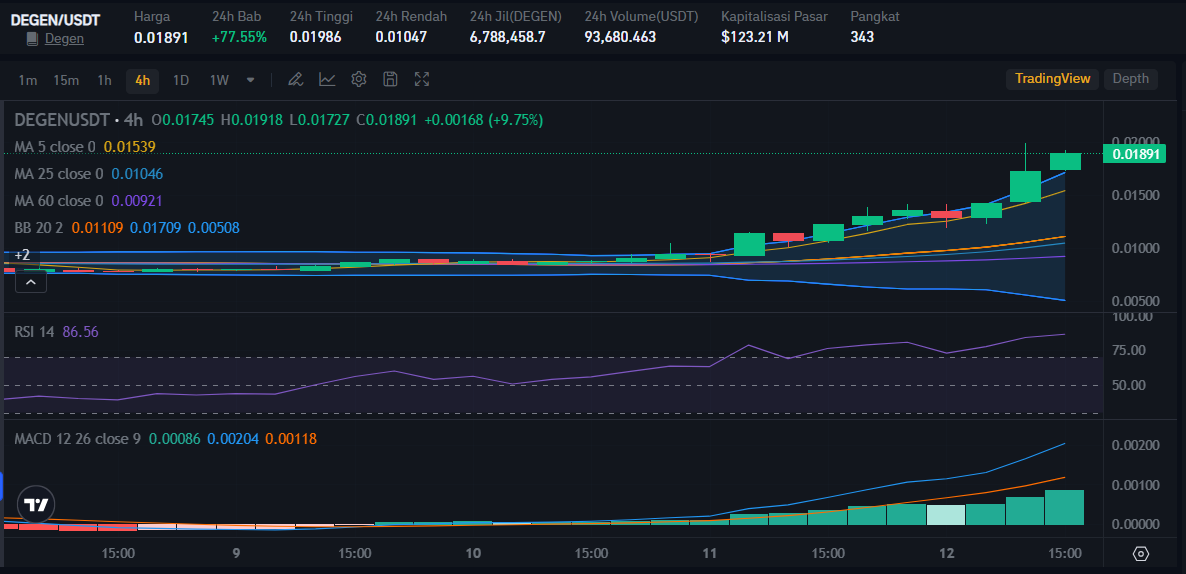Click the Pangkat value 343
This screenshot has width=1186, height=574.
click(862, 37)
